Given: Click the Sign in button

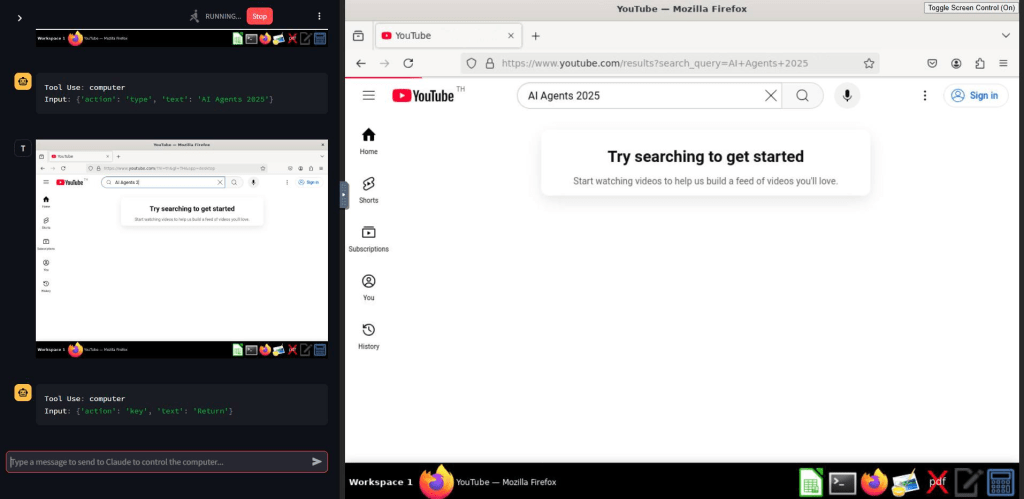Looking at the screenshot, I should [975, 95].
